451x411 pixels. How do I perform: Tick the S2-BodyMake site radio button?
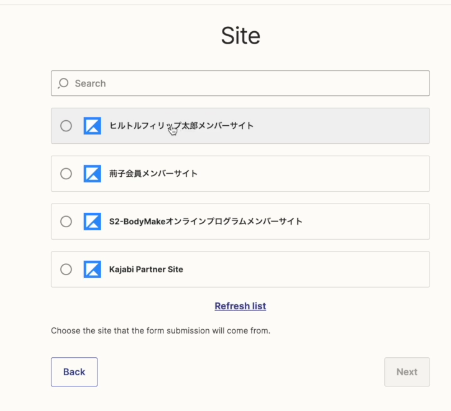click(66, 221)
